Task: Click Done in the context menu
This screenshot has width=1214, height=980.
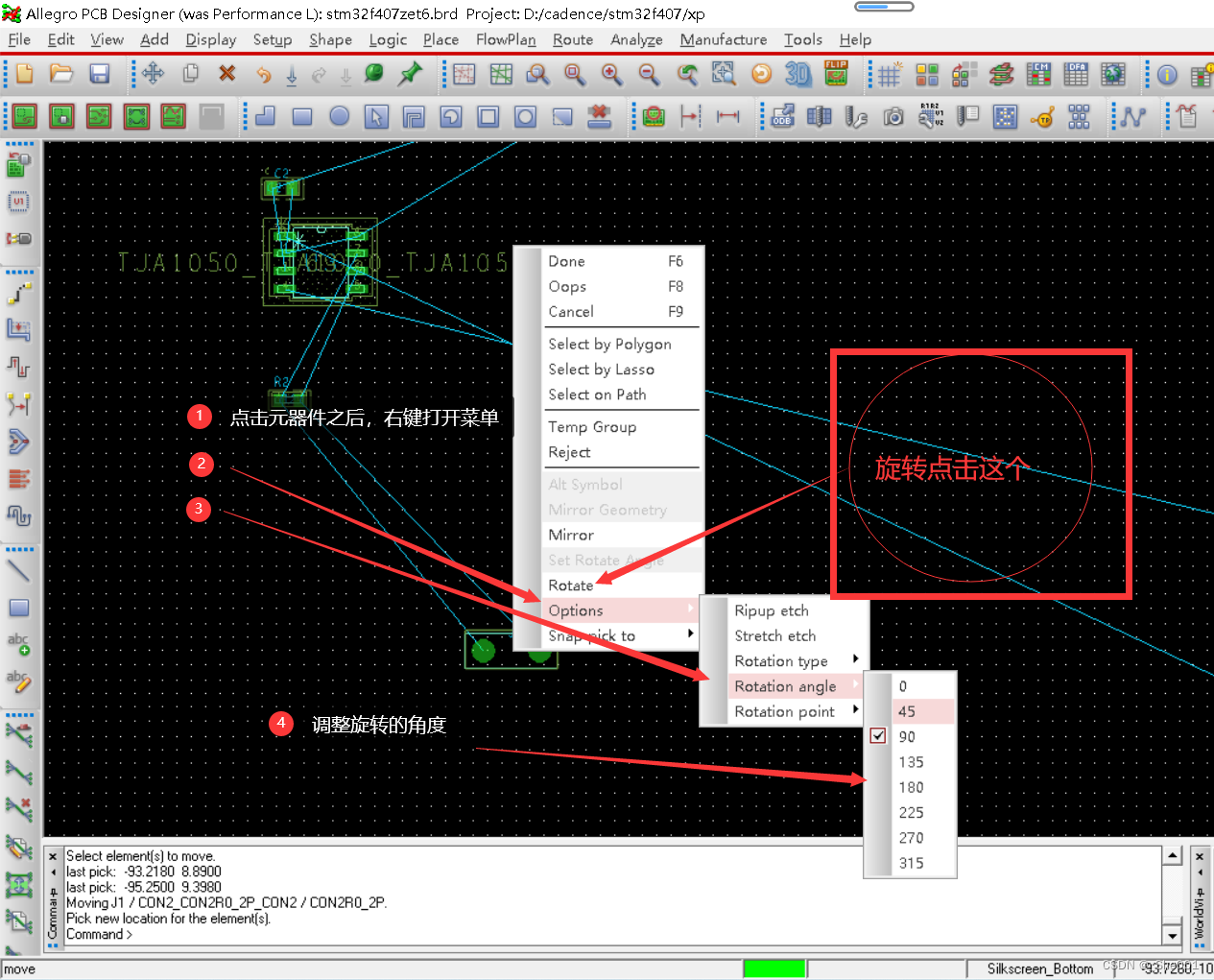Action: [x=566, y=261]
